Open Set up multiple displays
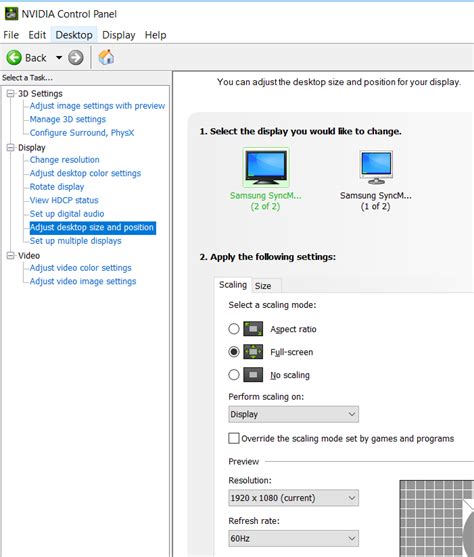The image size is (474, 557). (75, 241)
